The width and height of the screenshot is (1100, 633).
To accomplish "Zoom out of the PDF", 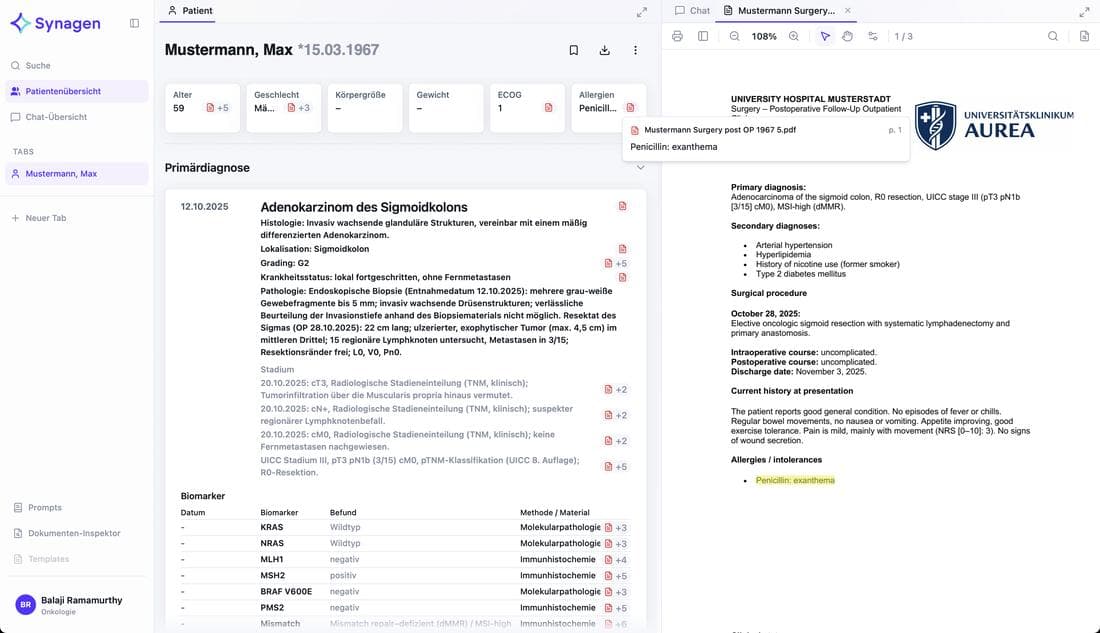I will click(735, 36).
